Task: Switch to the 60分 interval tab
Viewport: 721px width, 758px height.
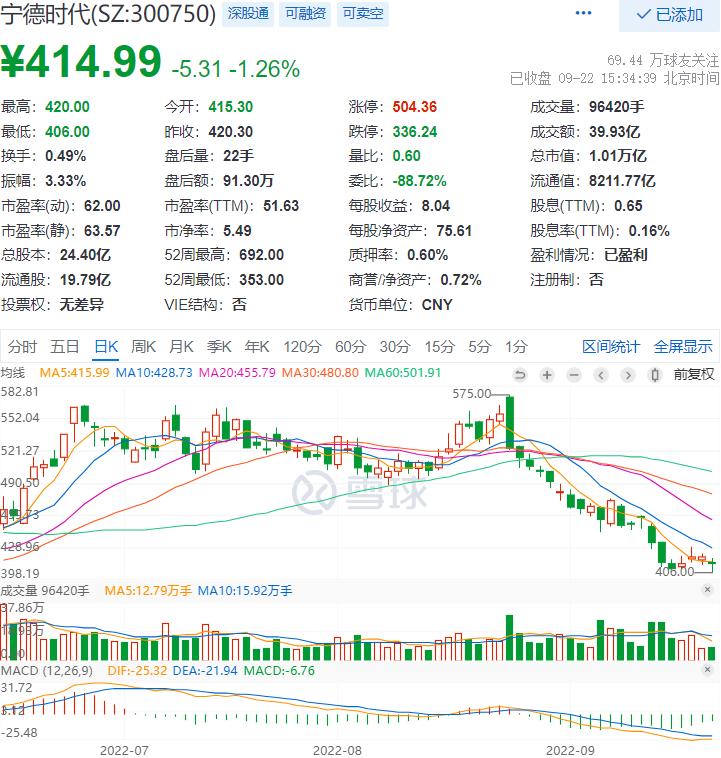Action: point(351,347)
